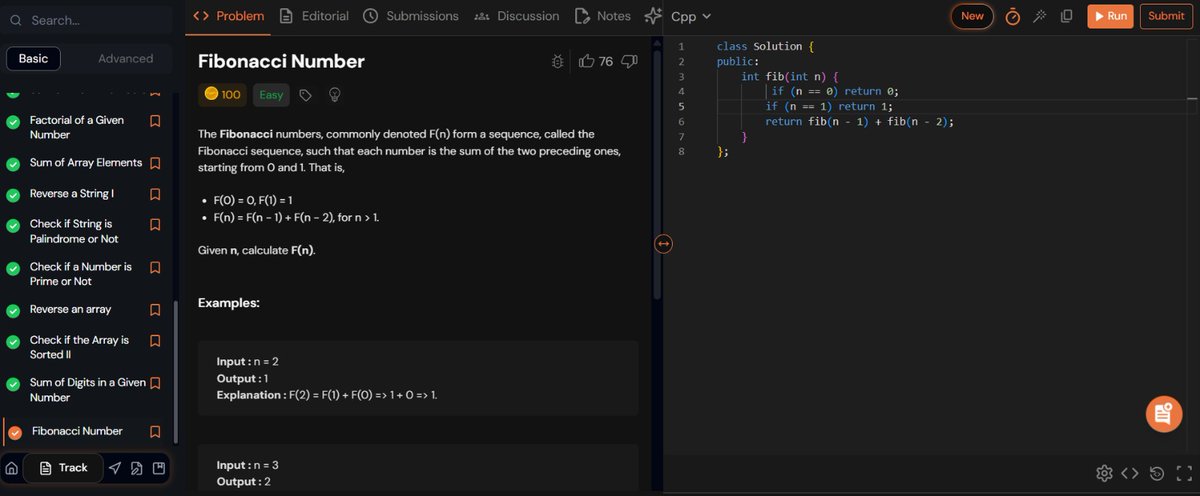Open the Editorial tab
The image size is (1200, 496).
point(314,16)
